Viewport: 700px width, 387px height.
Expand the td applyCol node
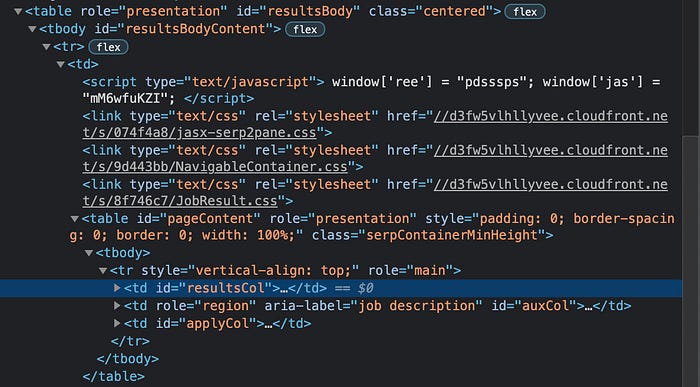(117, 323)
